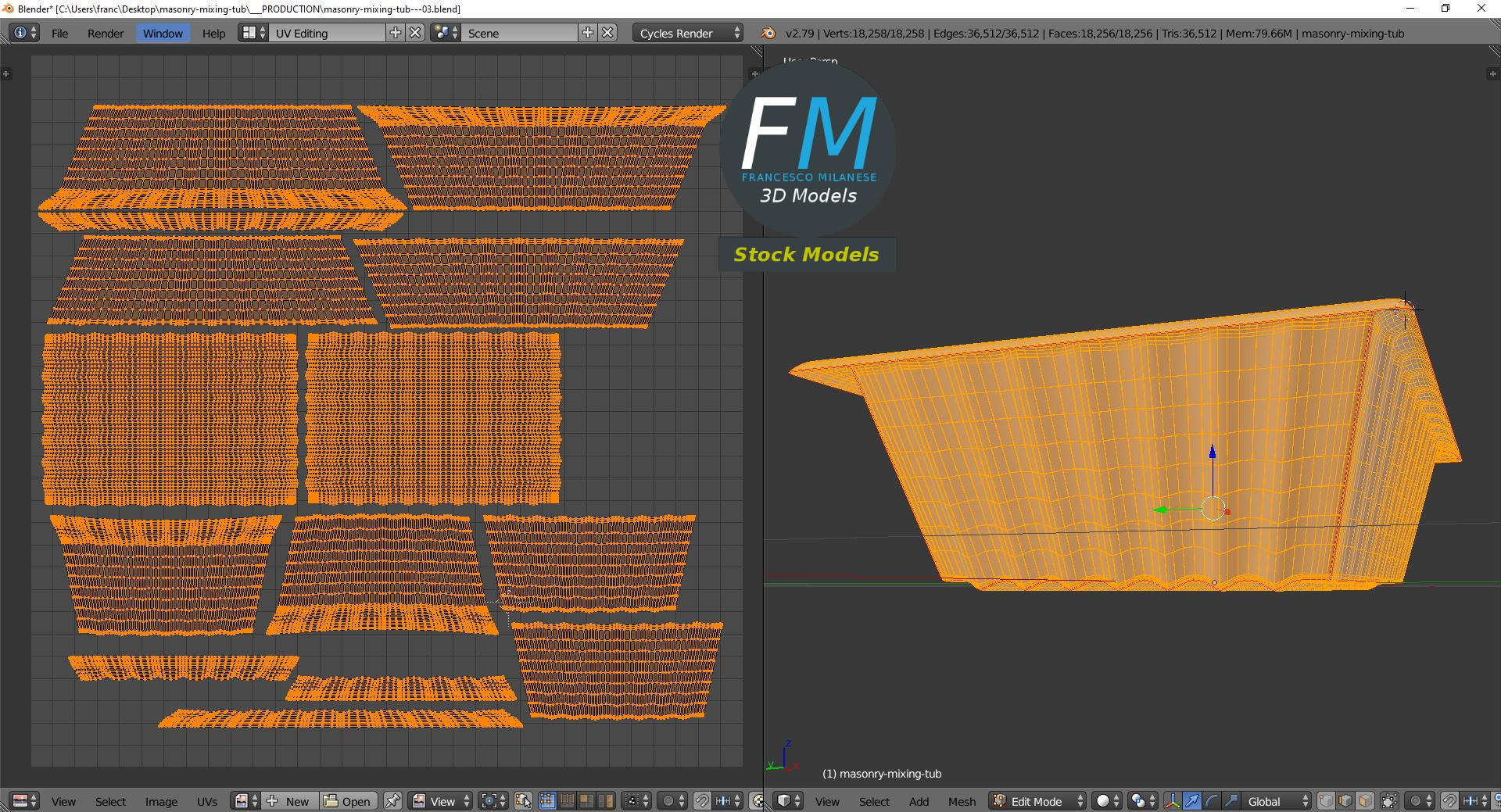Click the New image button
Viewport: 1501px width, 812px height.
click(289, 801)
